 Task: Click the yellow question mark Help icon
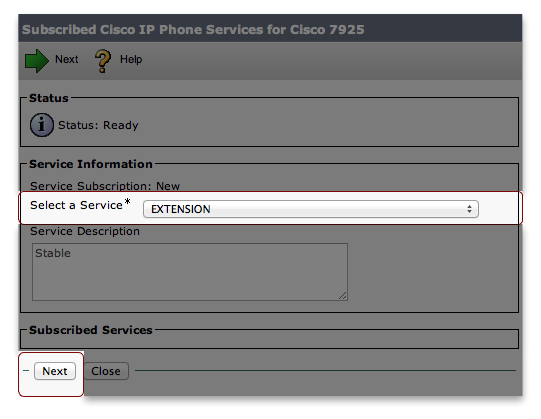[x=103, y=61]
